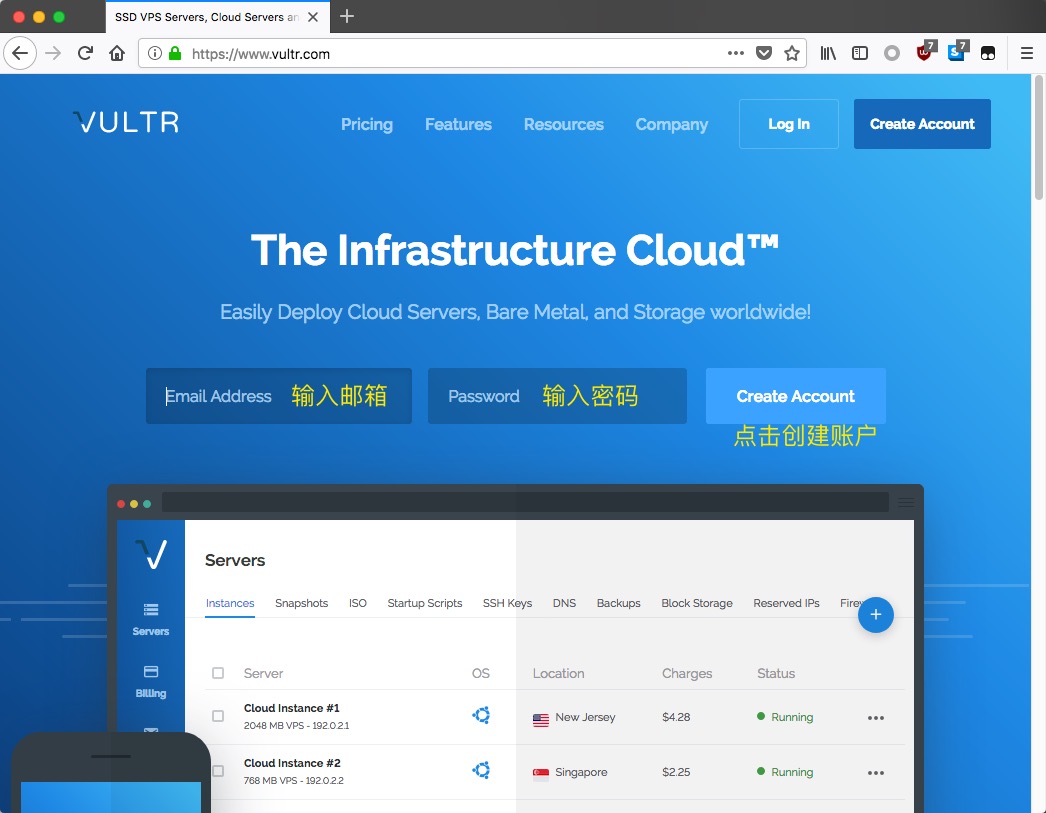This screenshot has height=813, width=1046.
Task: Open the Library icon in toolbar
Action: (828, 53)
